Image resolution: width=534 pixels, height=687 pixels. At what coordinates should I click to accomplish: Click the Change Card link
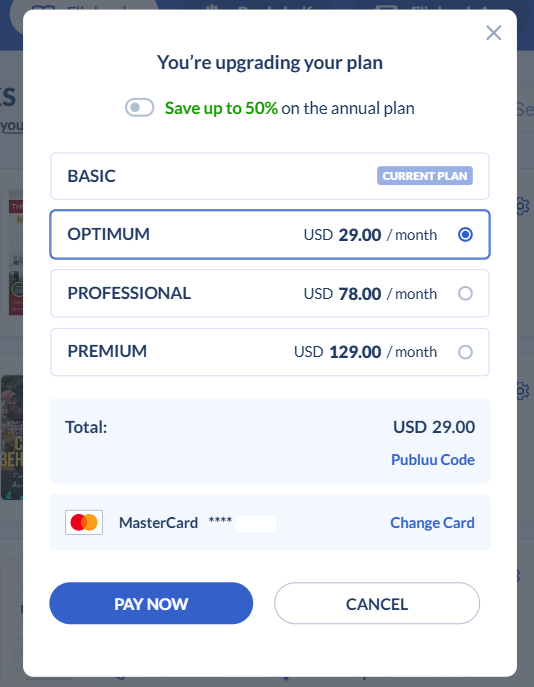click(x=432, y=523)
